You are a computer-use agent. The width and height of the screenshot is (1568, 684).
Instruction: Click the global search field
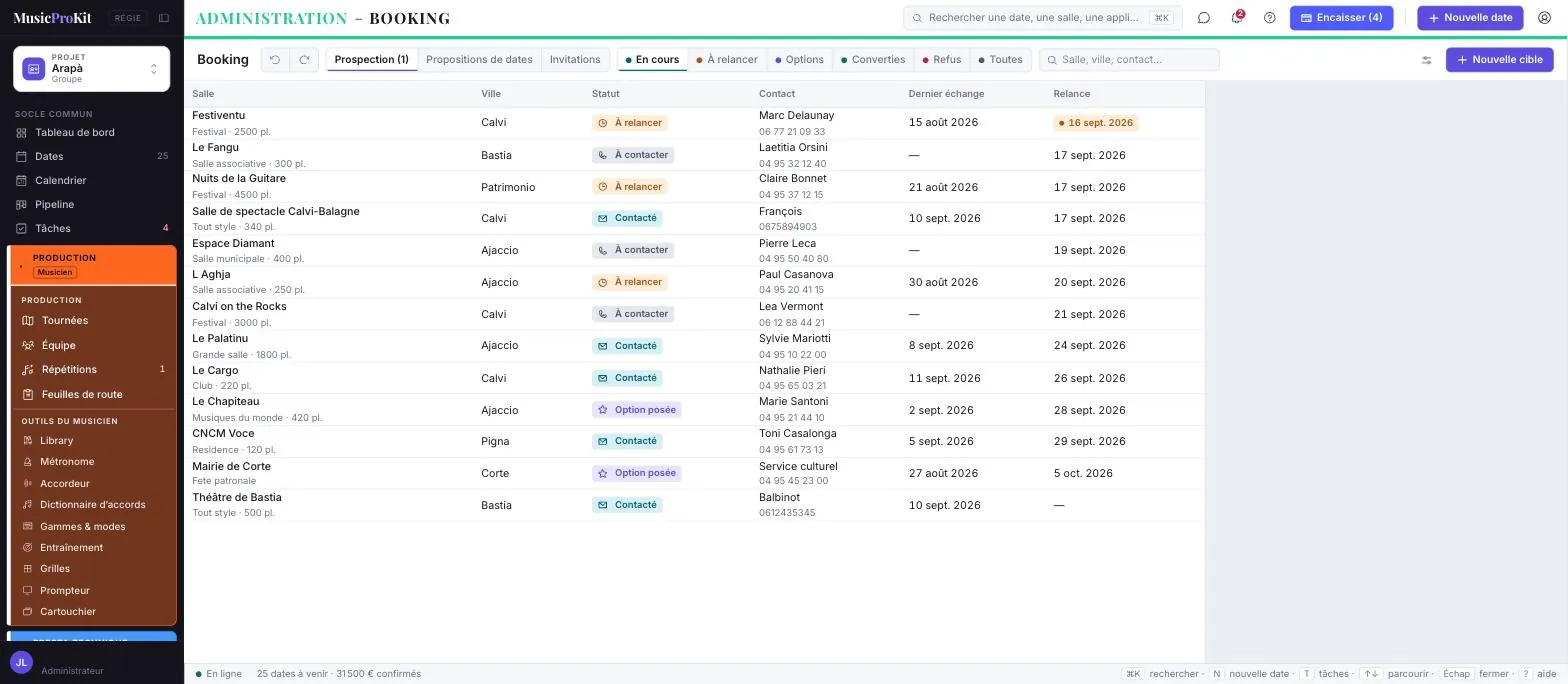tap(1042, 18)
